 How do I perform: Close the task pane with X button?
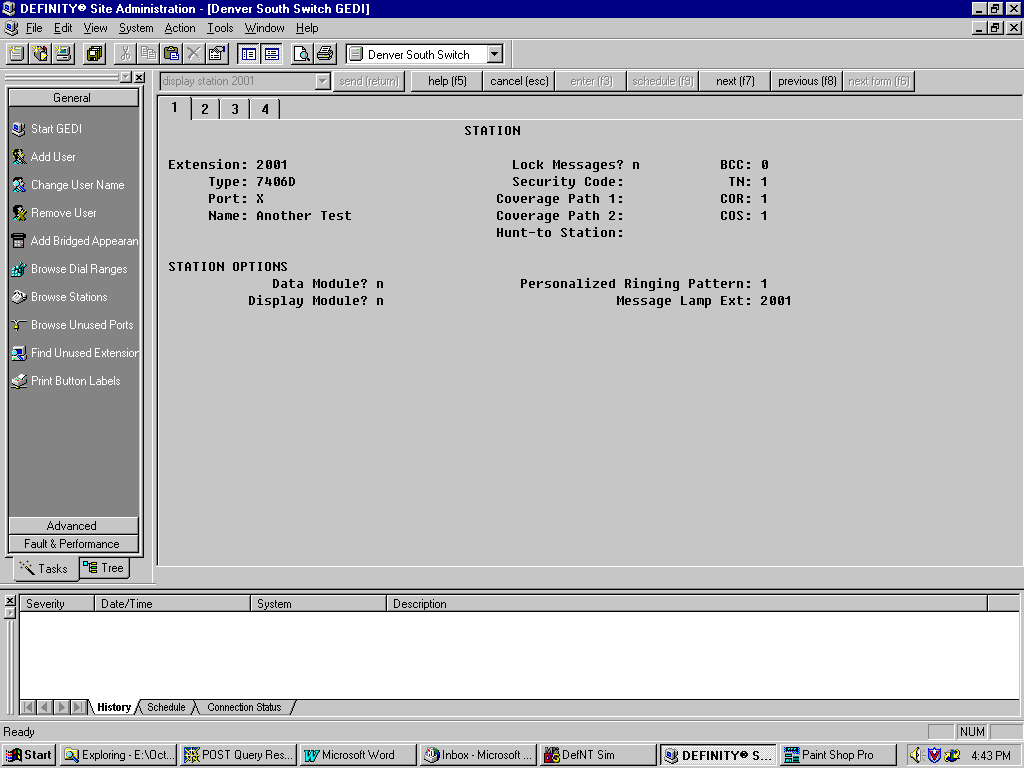pos(139,77)
